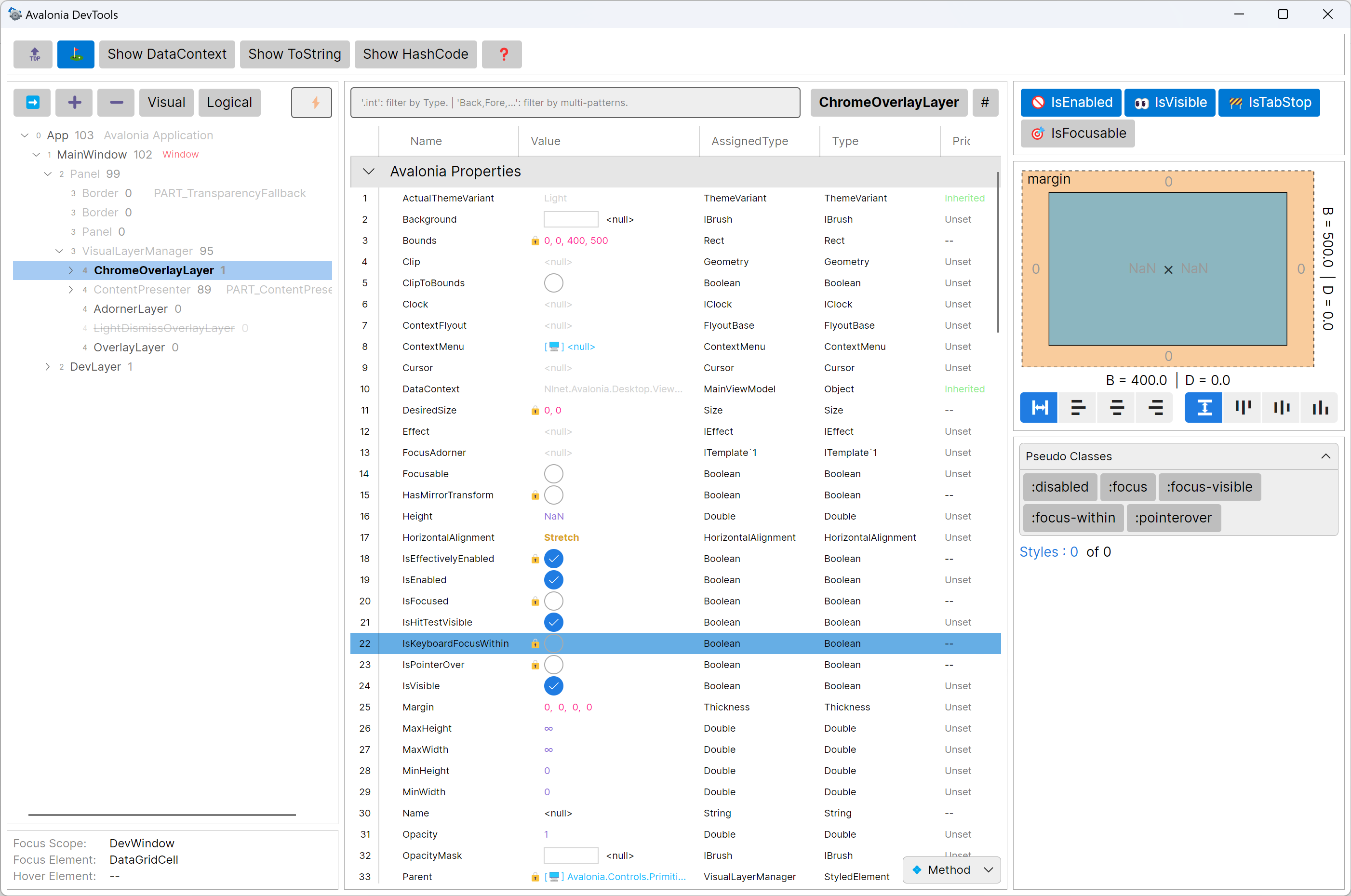Collapse the Pseudo Classes panel
1351x896 pixels.
(x=1325, y=456)
